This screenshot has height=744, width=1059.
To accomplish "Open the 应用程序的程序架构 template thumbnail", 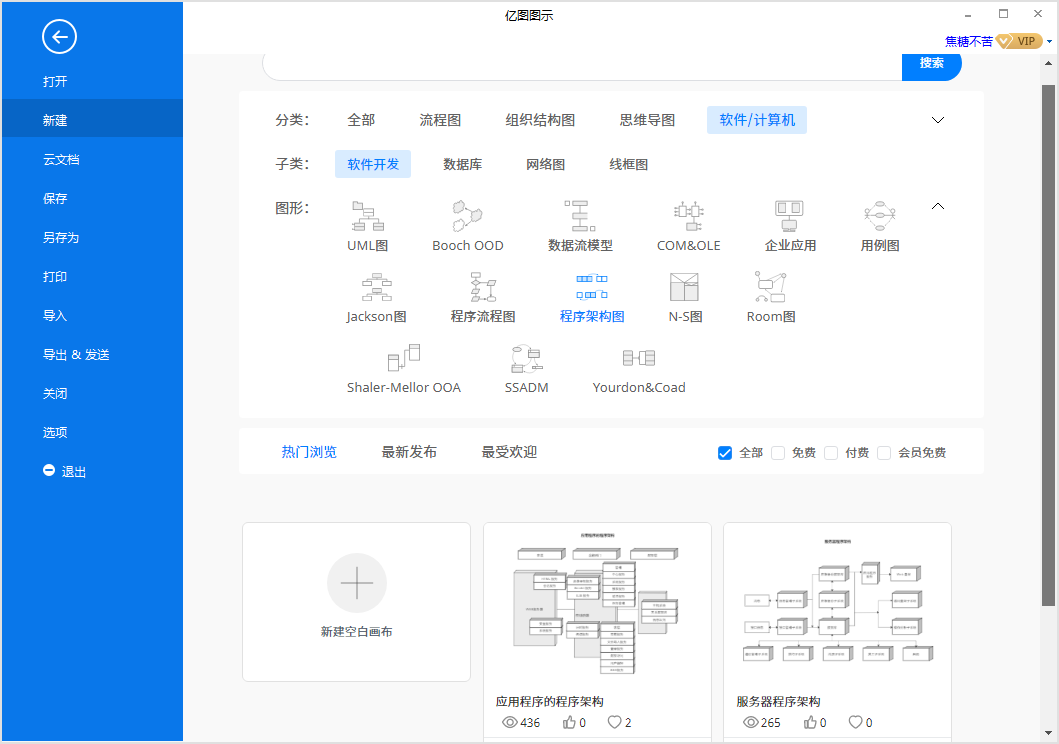I will pyautogui.click(x=597, y=604).
